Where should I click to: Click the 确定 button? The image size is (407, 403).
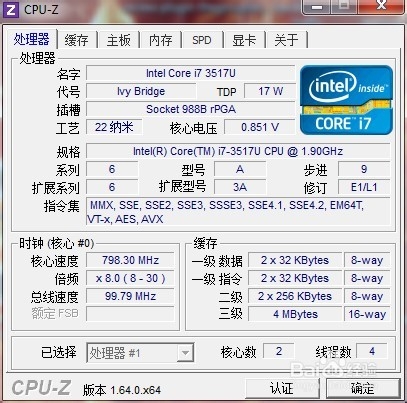pos(362,388)
